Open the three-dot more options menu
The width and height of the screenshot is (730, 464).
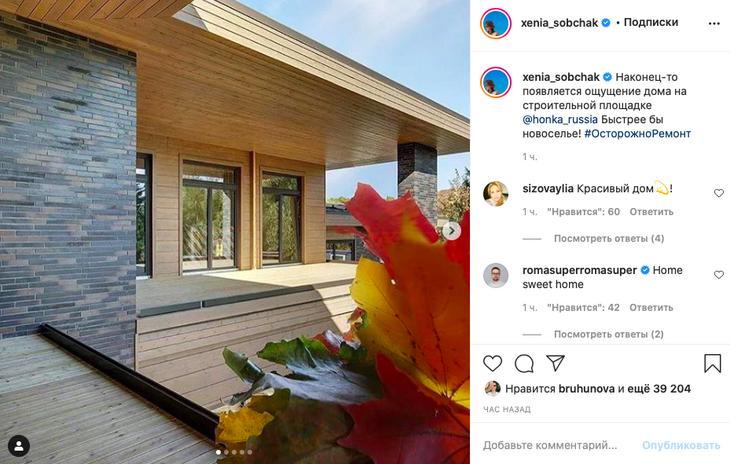point(714,23)
